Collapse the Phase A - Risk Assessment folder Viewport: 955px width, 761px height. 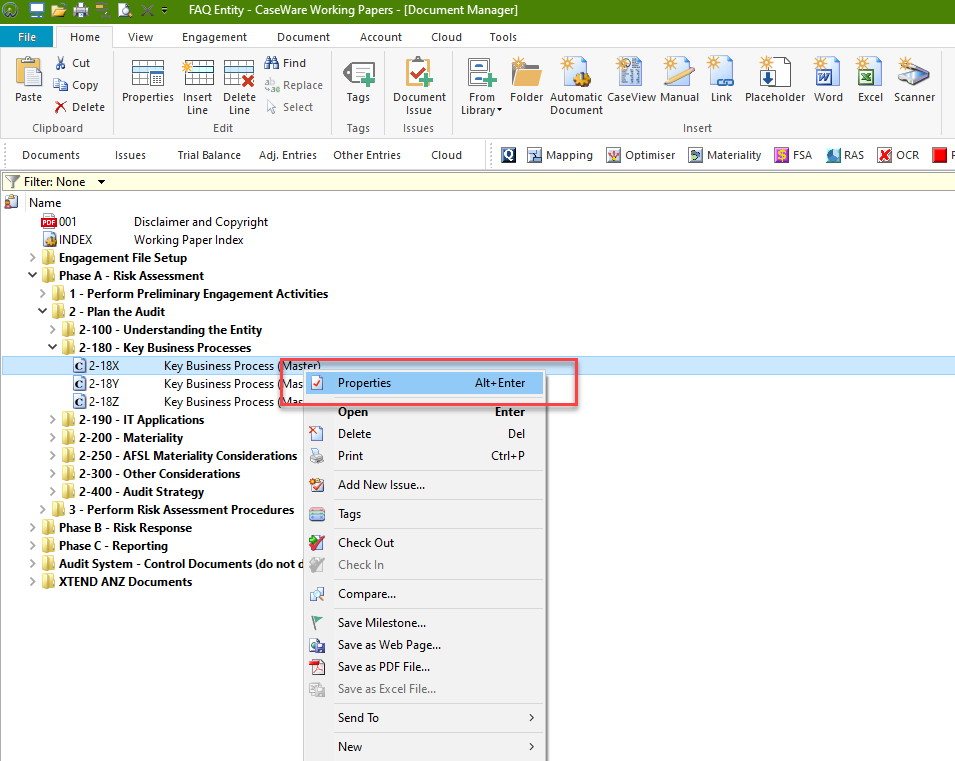point(33,275)
